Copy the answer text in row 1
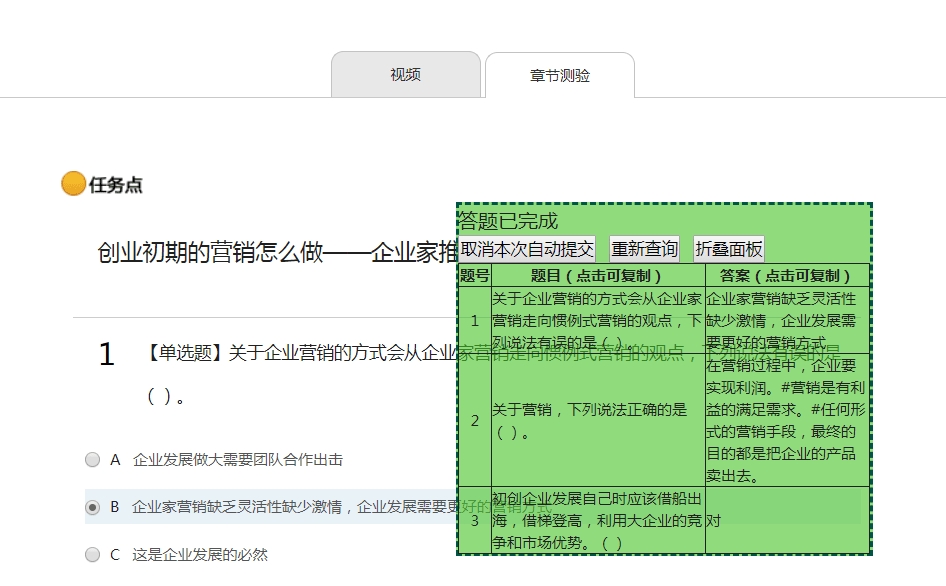 tap(787, 320)
